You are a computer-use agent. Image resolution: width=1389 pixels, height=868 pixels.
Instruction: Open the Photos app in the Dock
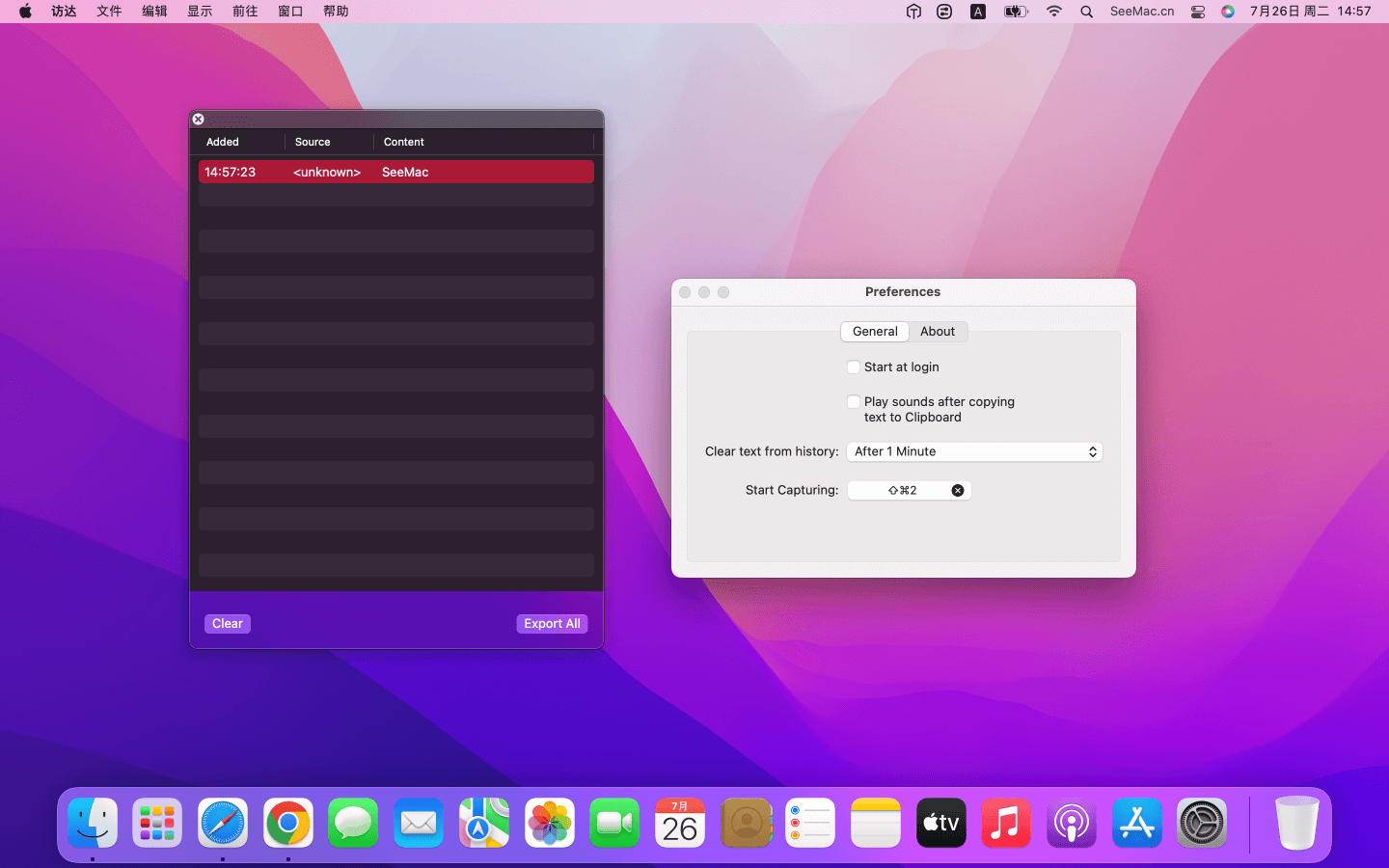(x=550, y=824)
